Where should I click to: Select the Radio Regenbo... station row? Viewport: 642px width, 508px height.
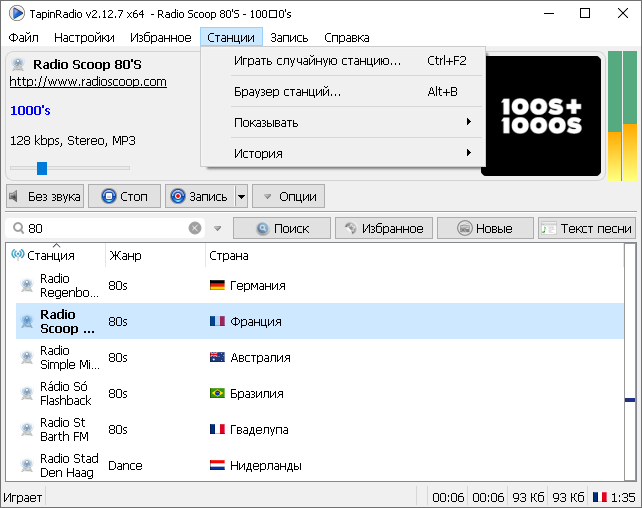click(320, 285)
